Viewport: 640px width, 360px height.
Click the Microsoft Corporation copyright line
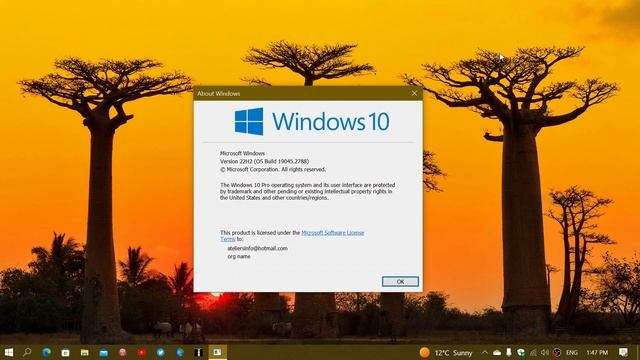pyautogui.click(x=273, y=169)
